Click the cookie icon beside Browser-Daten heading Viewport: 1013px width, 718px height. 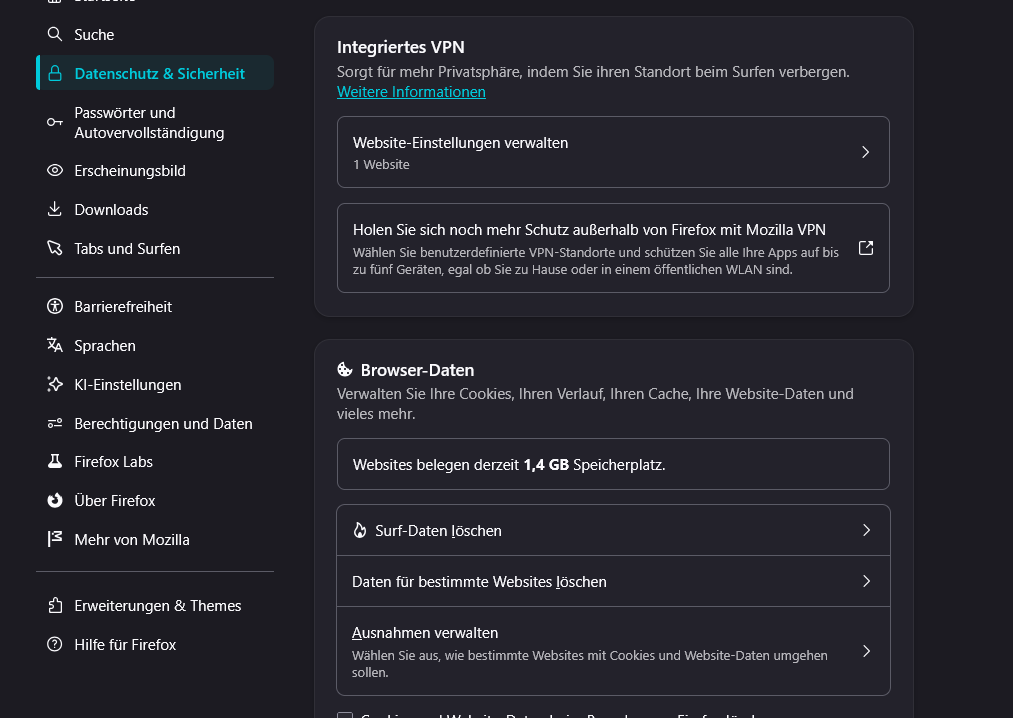tap(345, 370)
